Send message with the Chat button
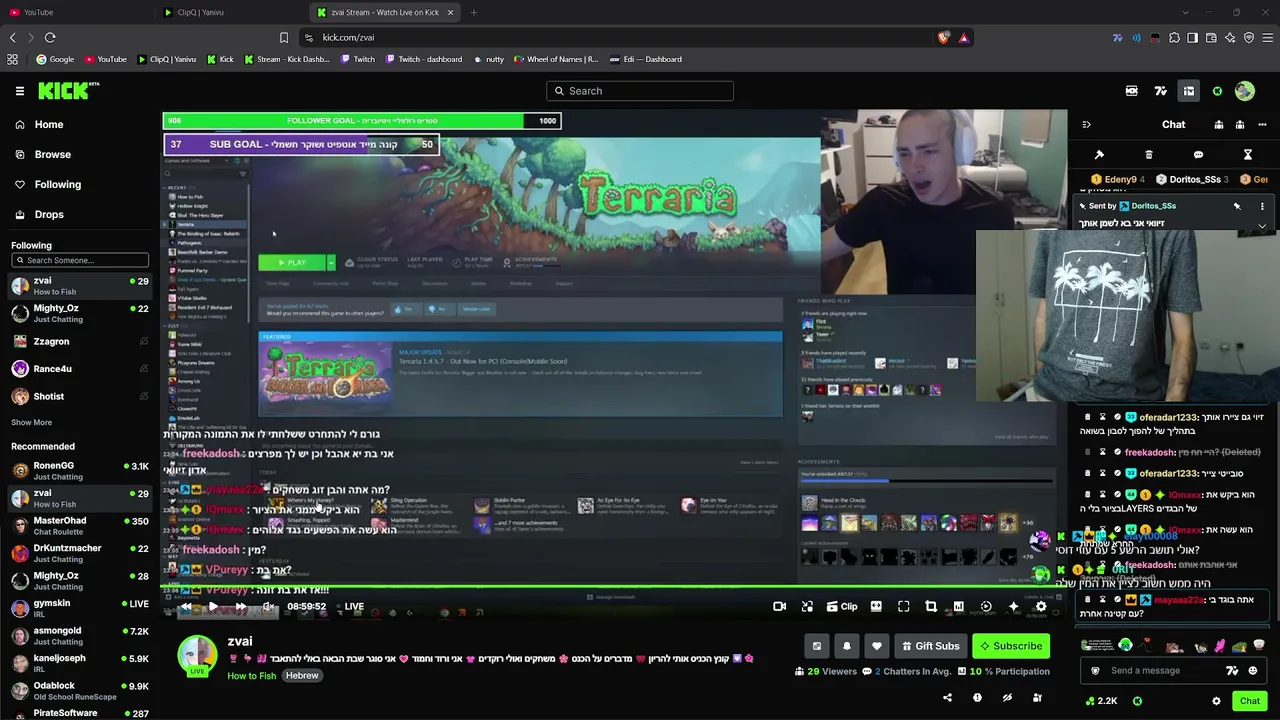Viewport: 1280px width, 720px height. (1250, 701)
